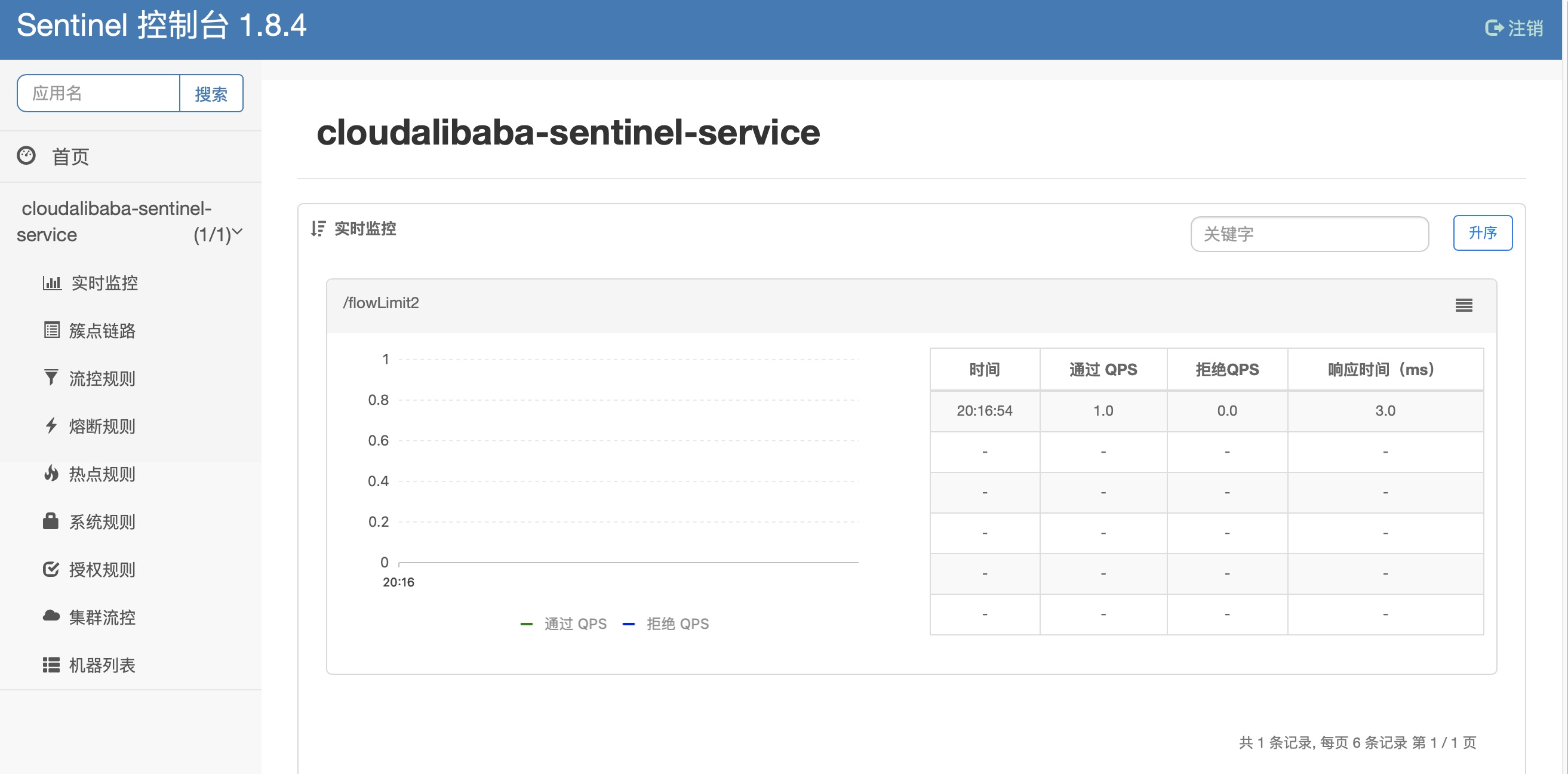1568x774 pixels.
Task: Click the 升序 sort order button
Action: [1482, 233]
